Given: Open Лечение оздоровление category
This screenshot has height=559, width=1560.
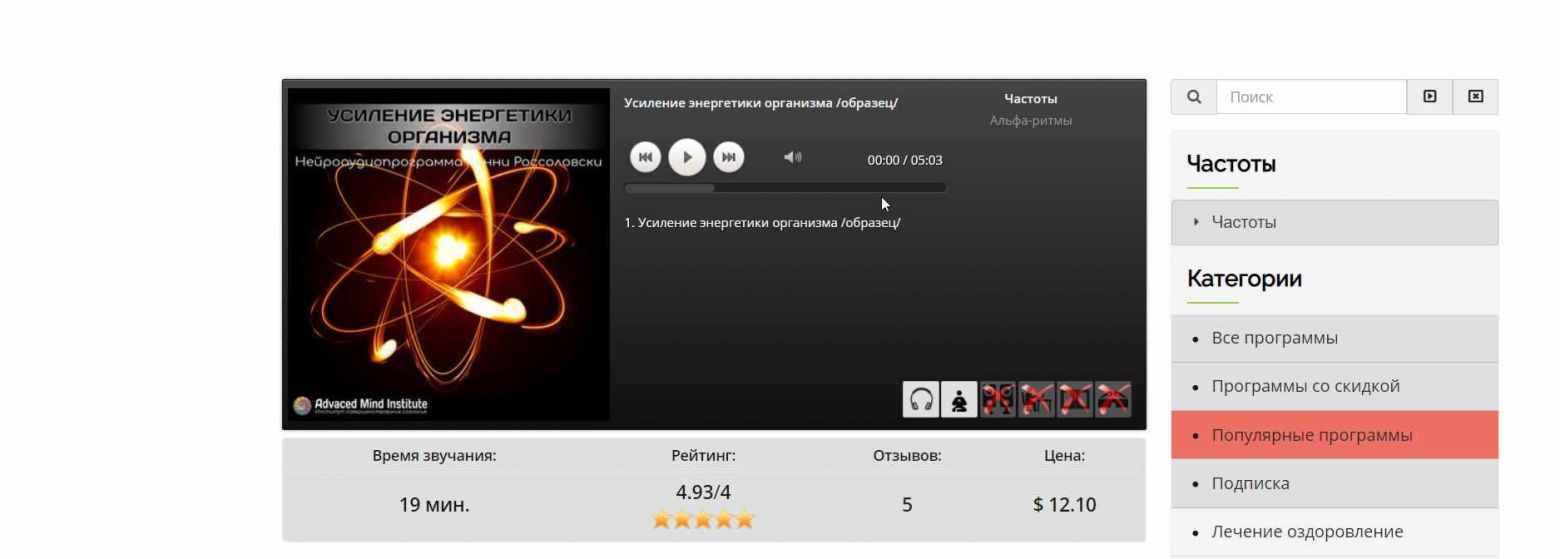Looking at the screenshot, I should pyautogui.click(x=1335, y=532).
